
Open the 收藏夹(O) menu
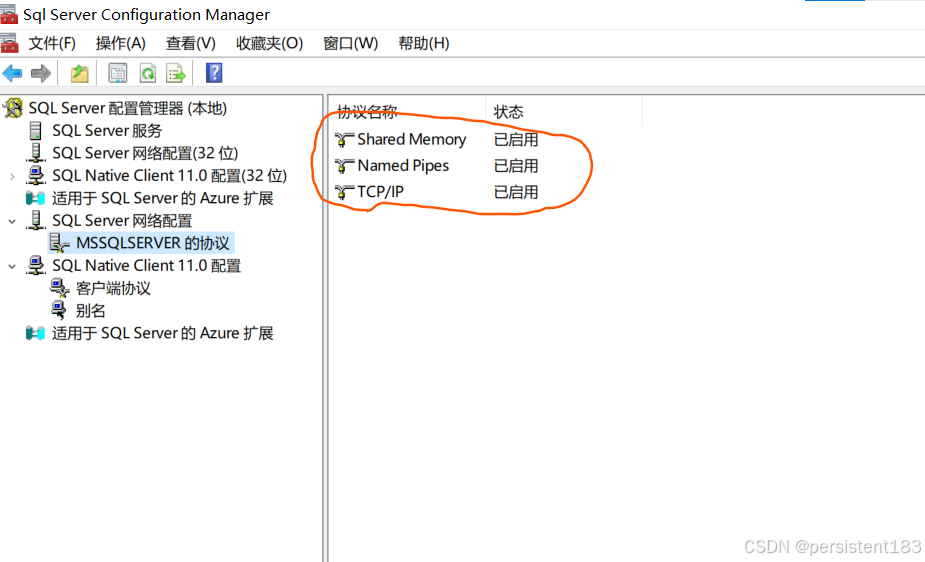pyautogui.click(x=269, y=43)
